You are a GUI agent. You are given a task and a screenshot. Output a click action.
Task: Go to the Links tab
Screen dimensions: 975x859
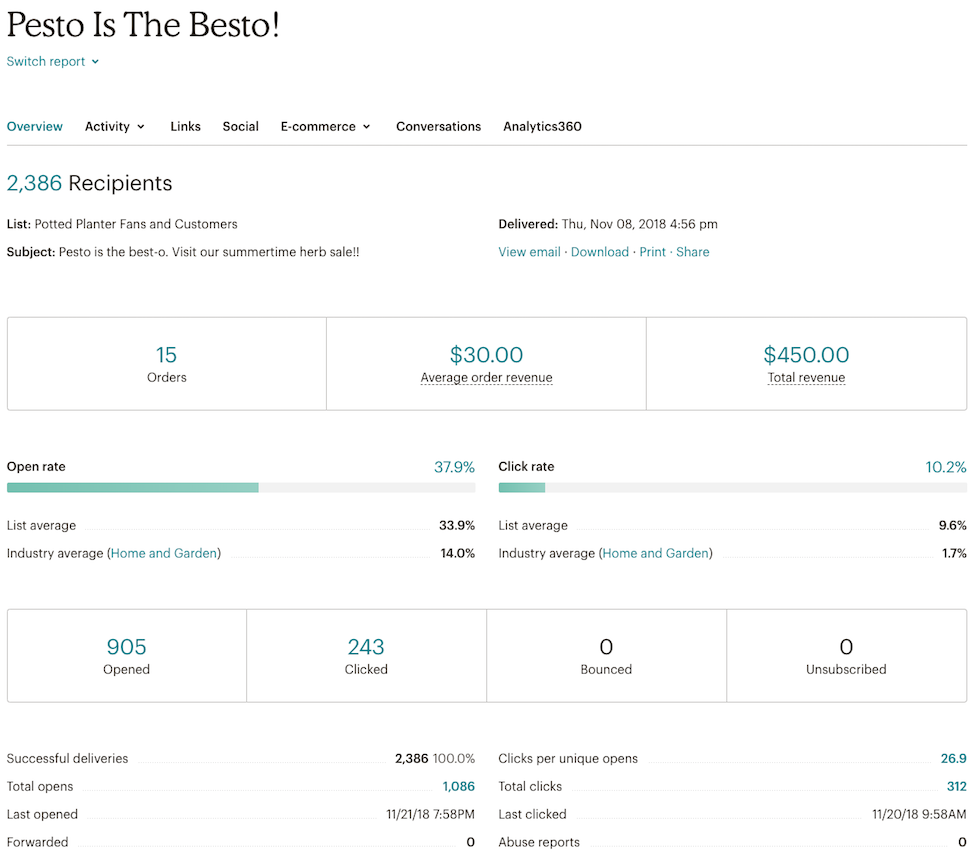point(185,127)
